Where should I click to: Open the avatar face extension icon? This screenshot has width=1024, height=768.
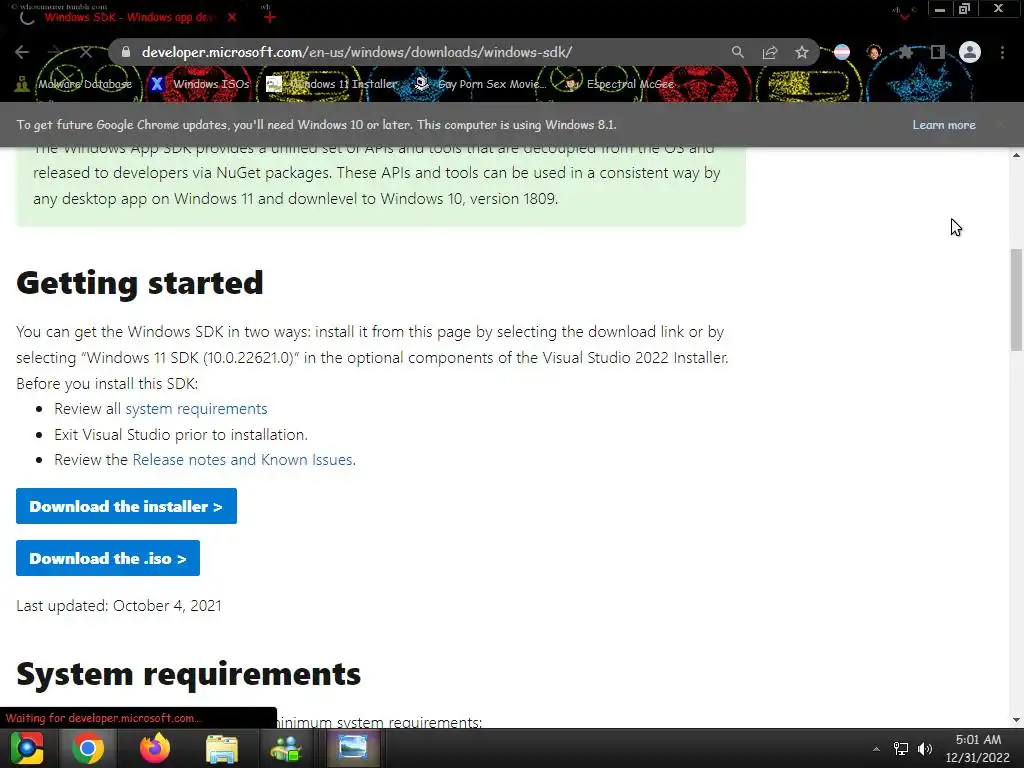point(874,52)
